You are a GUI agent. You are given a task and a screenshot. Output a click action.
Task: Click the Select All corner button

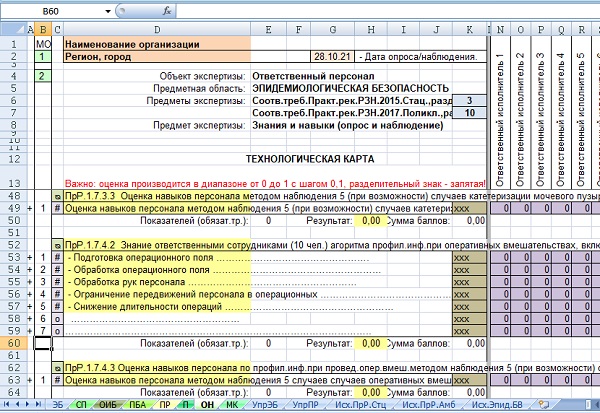13,29
